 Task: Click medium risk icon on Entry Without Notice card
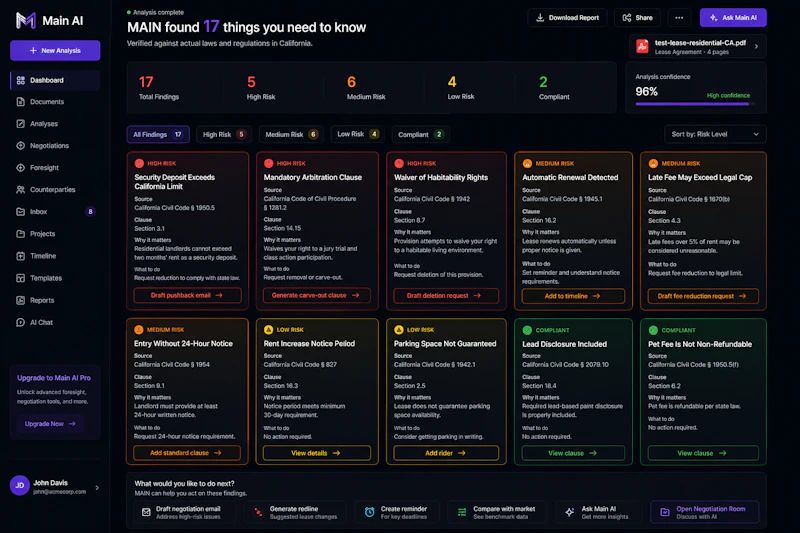pyautogui.click(x=139, y=329)
